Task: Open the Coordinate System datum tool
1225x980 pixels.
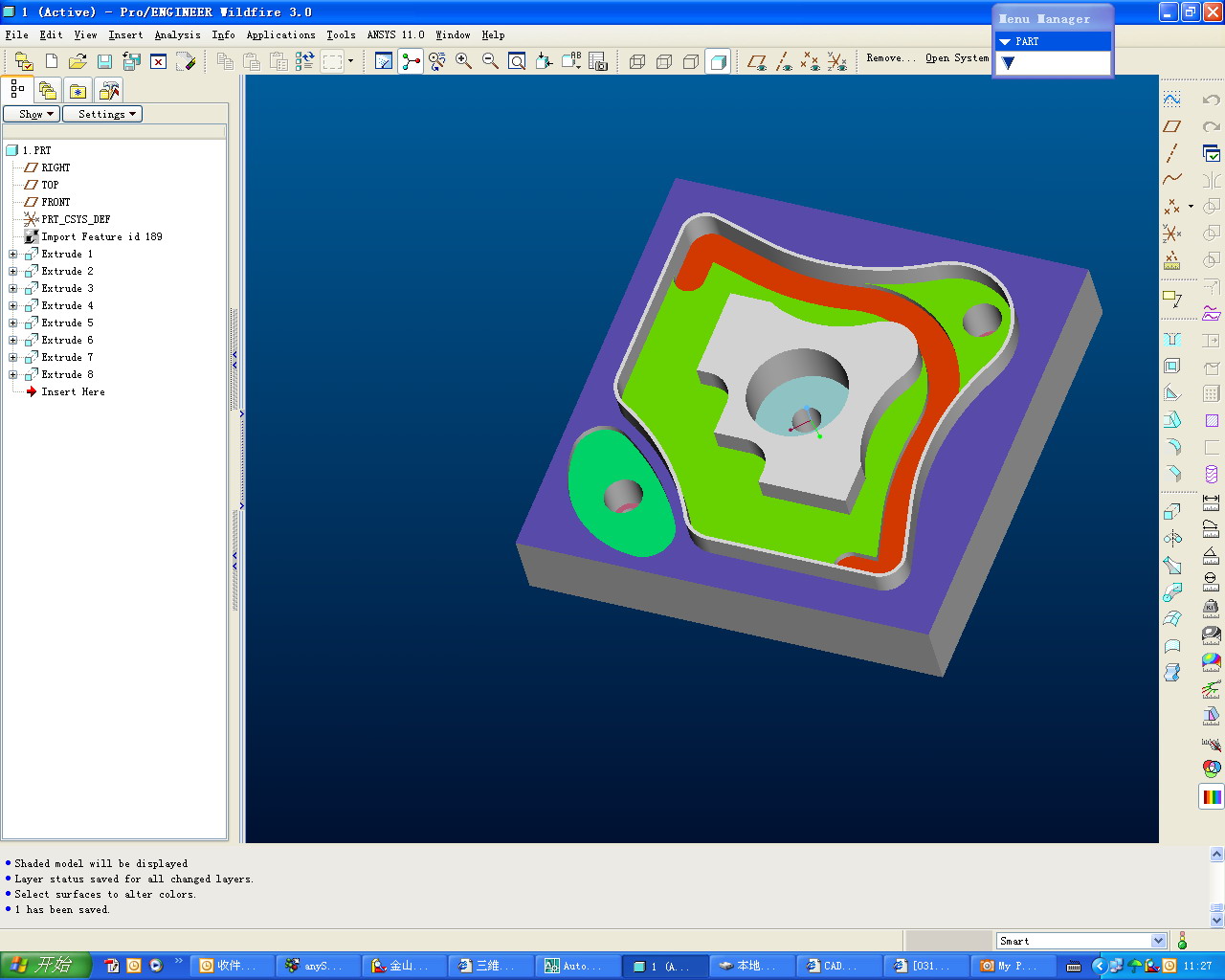Action: tap(1172, 234)
